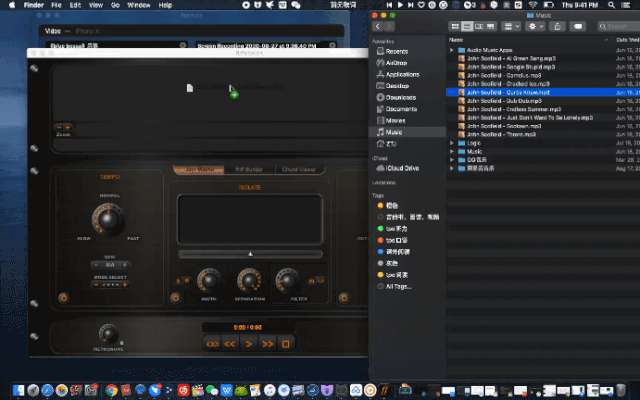640x400 pixels.
Task: Click the Filter knob
Action: pos(287,281)
